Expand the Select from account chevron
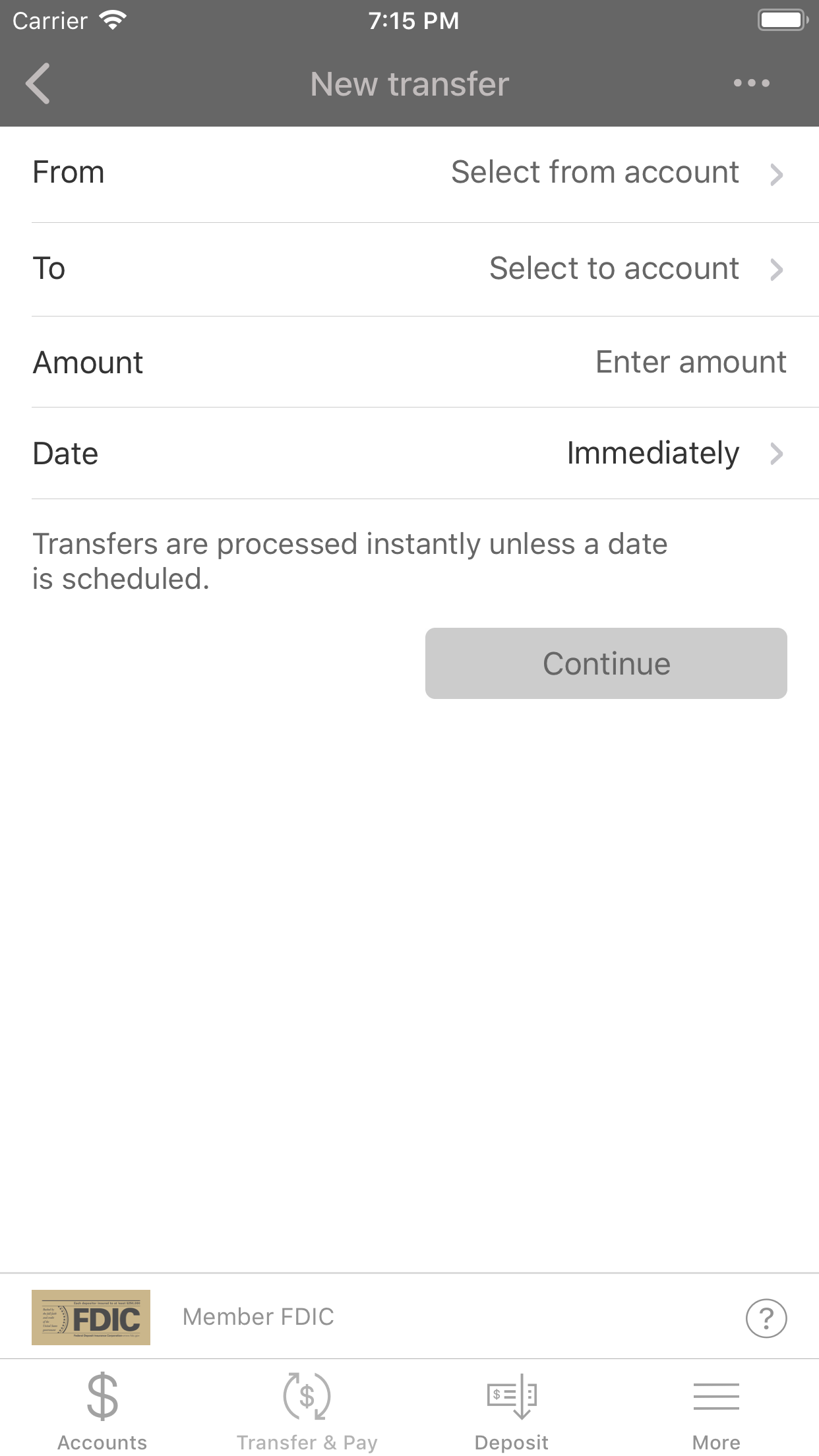The height and width of the screenshot is (1456, 819). click(x=776, y=174)
